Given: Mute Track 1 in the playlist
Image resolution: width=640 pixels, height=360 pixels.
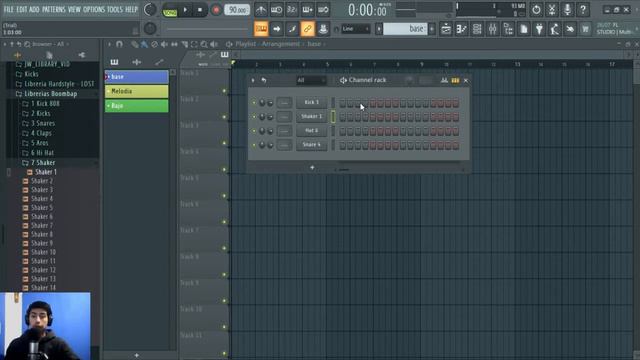Looking at the screenshot, I should tap(224, 91).
